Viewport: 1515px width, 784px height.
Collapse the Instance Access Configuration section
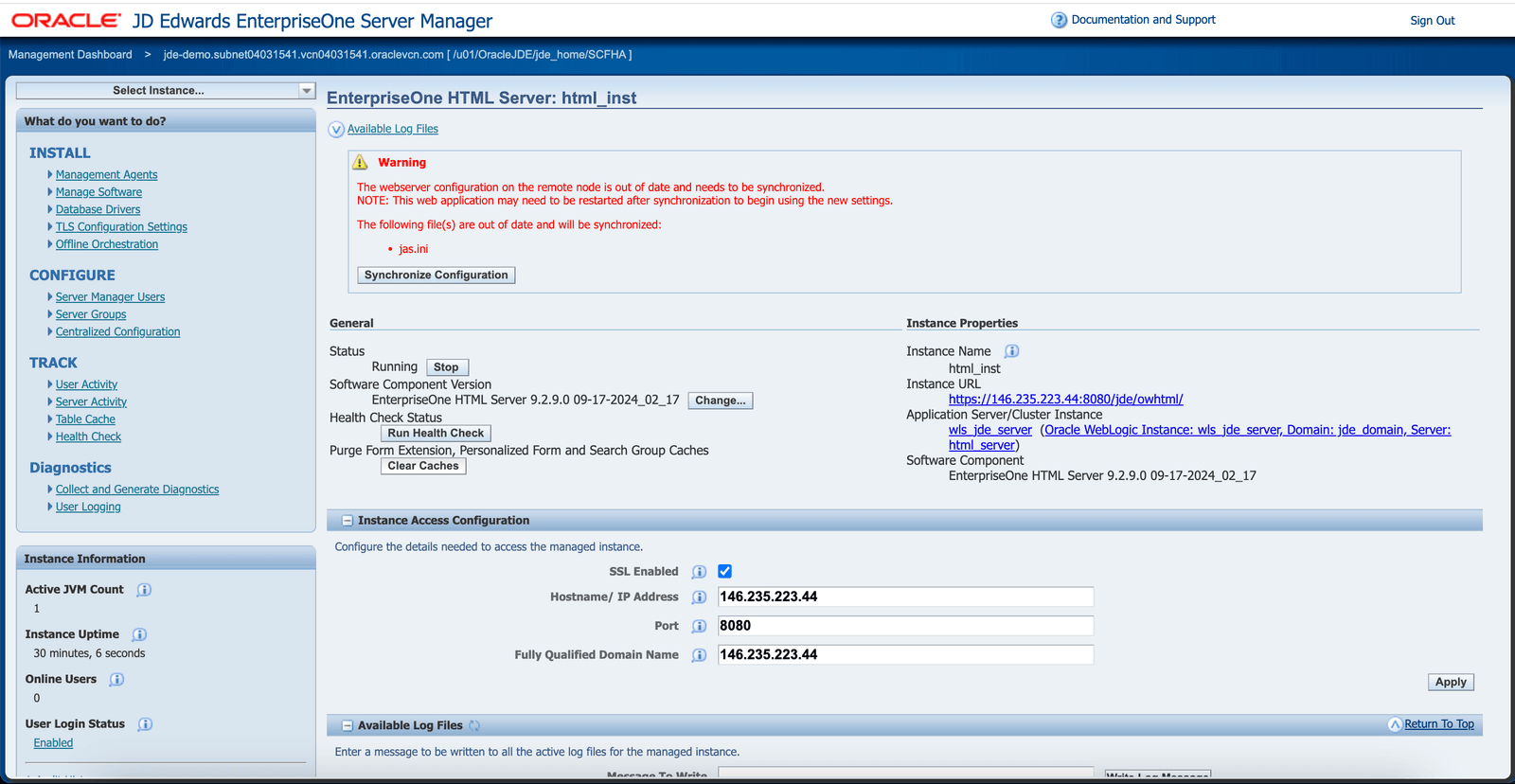coord(348,521)
